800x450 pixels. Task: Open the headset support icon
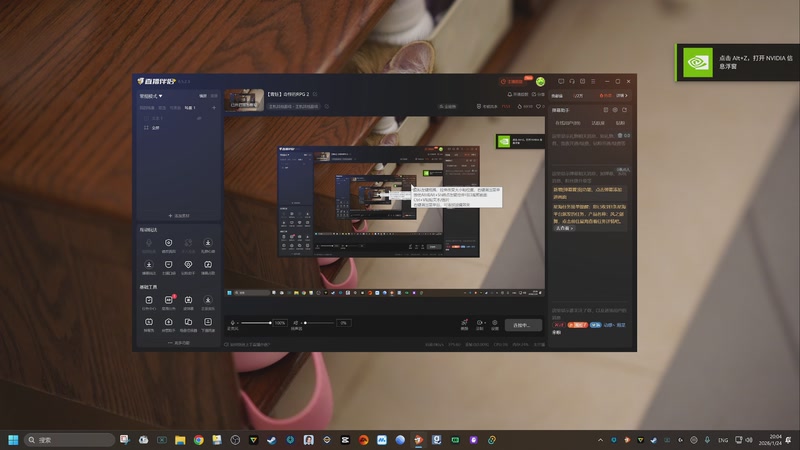pyautogui.click(x=571, y=82)
